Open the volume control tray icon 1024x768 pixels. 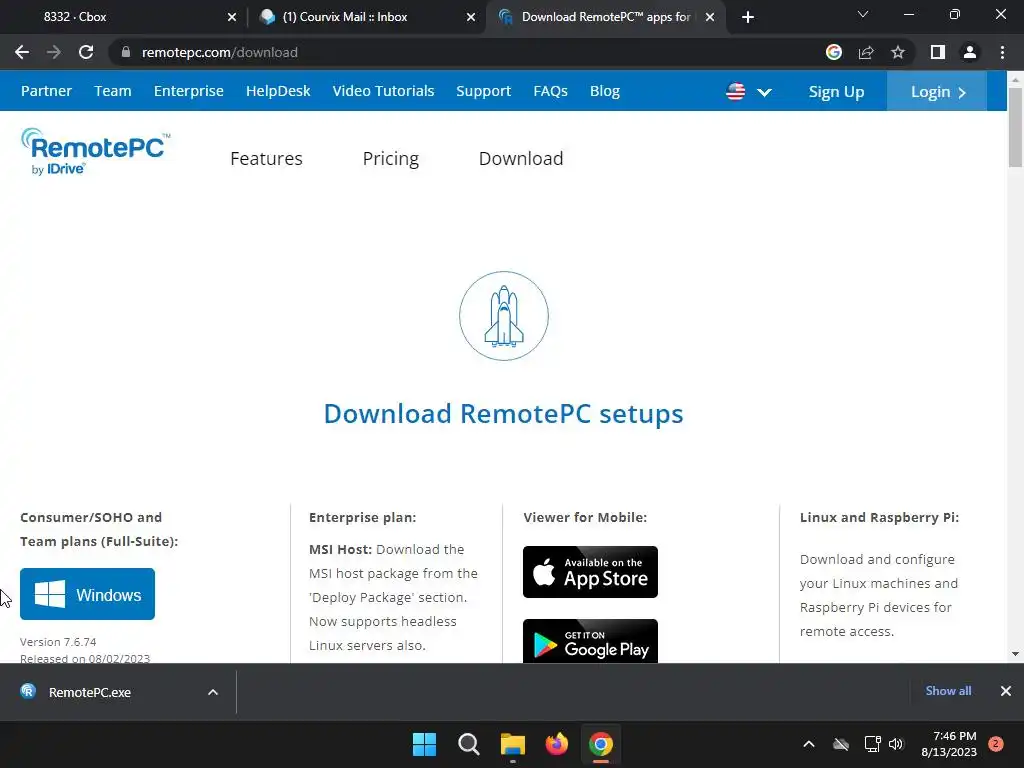point(896,744)
